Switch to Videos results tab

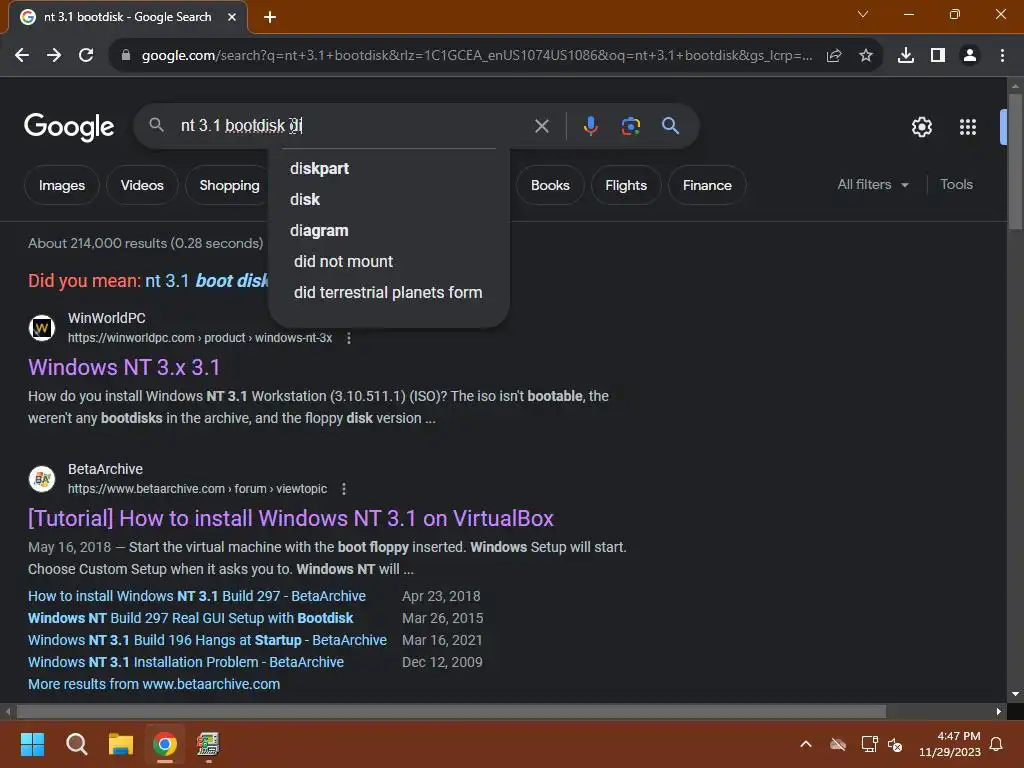point(142,185)
